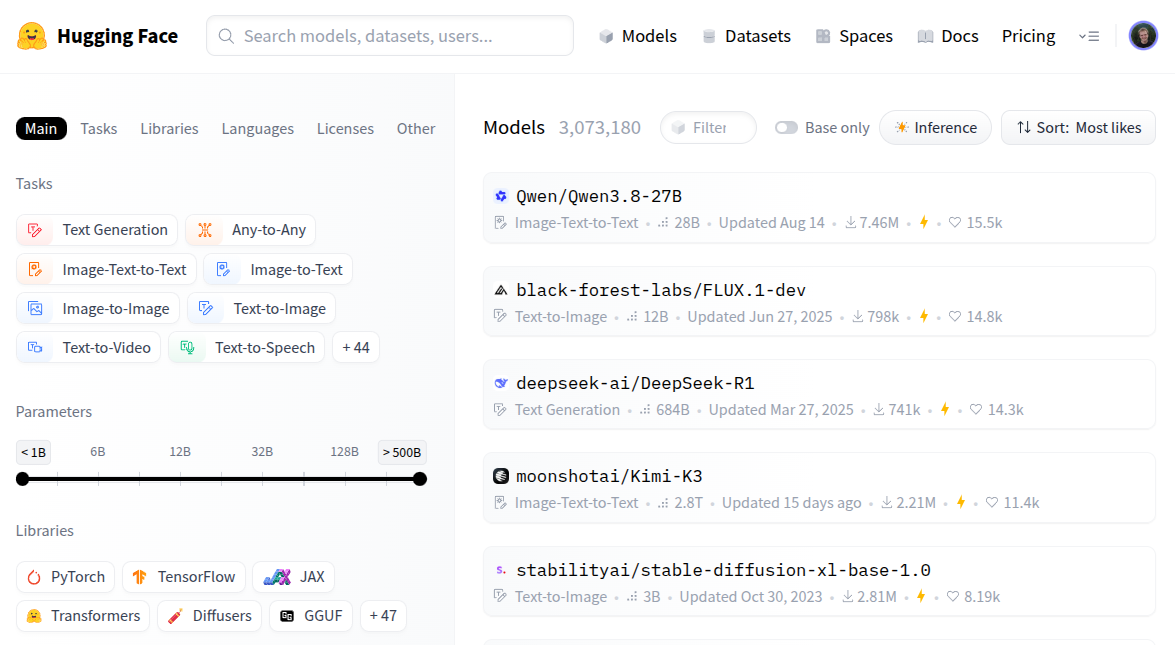The height and width of the screenshot is (645, 1175).
Task: Toggle the Text Generation task filter
Action: (x=97, y=230)
